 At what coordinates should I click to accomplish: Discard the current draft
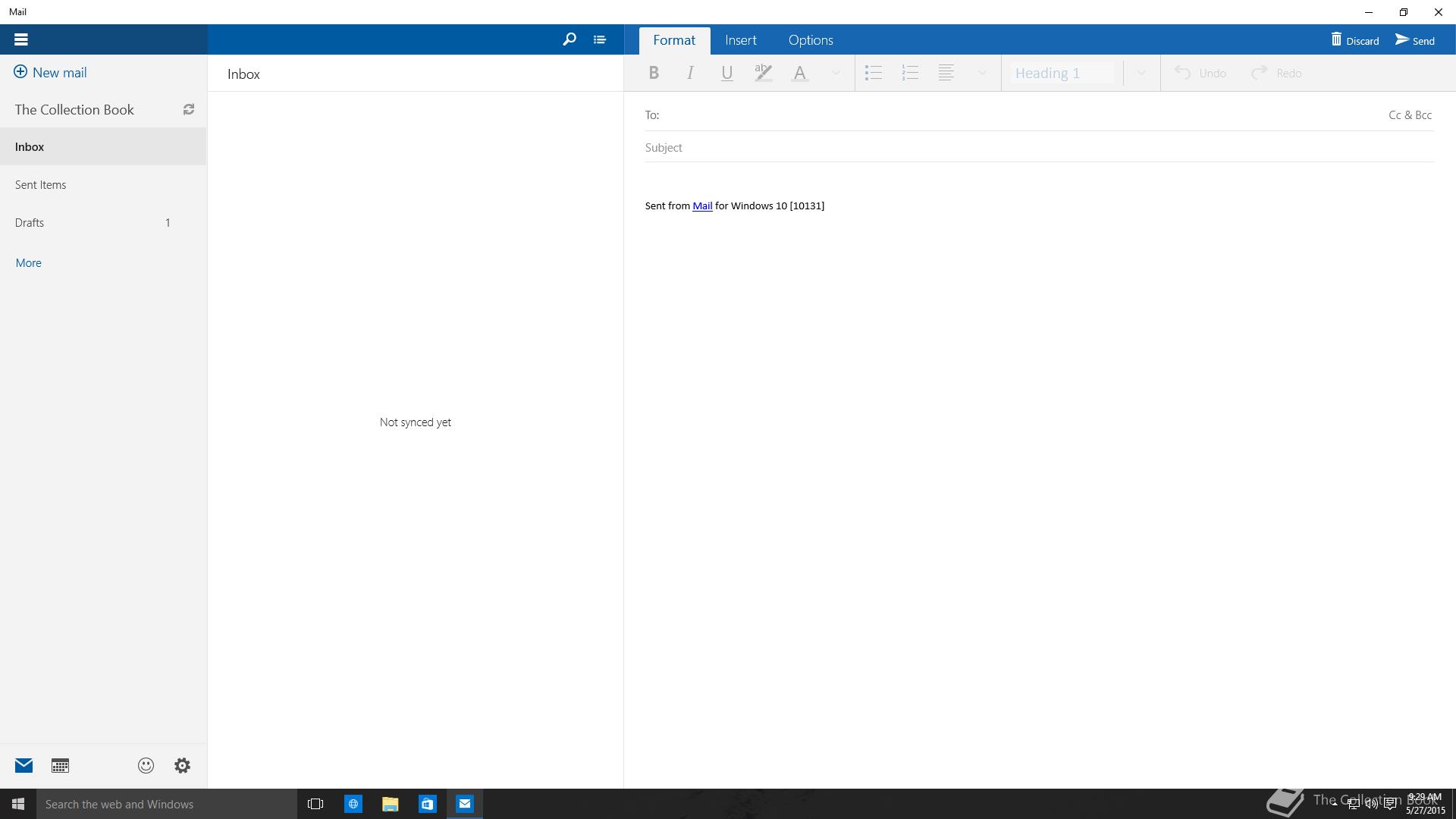1354,40
